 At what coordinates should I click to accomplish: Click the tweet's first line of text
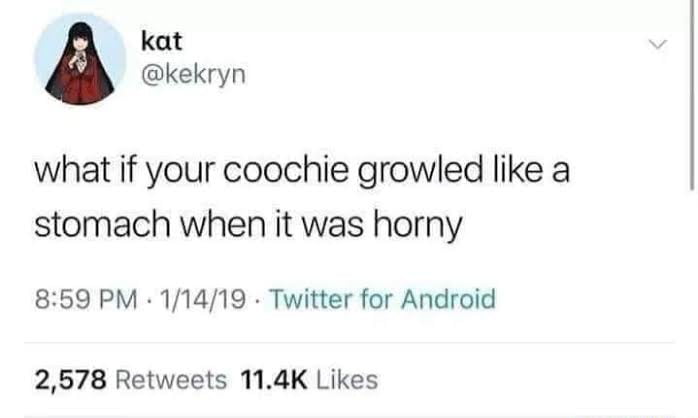(x=302, y=171)
